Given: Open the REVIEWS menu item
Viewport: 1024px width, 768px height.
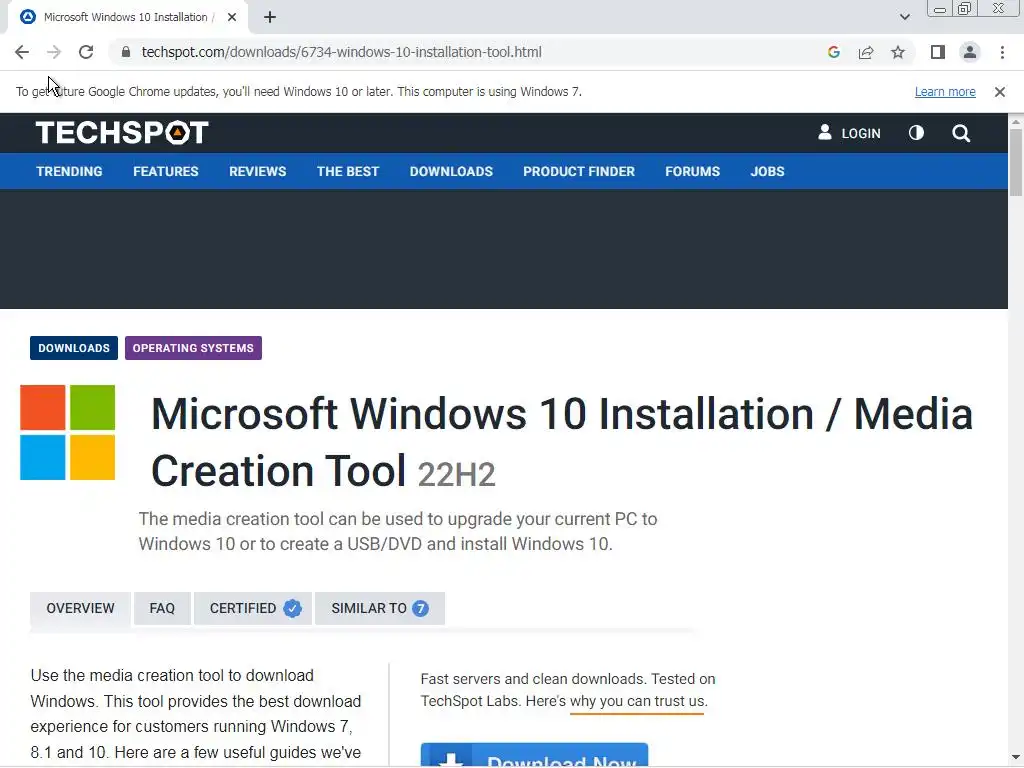Looking at the screenshot, I should (257, 171).
